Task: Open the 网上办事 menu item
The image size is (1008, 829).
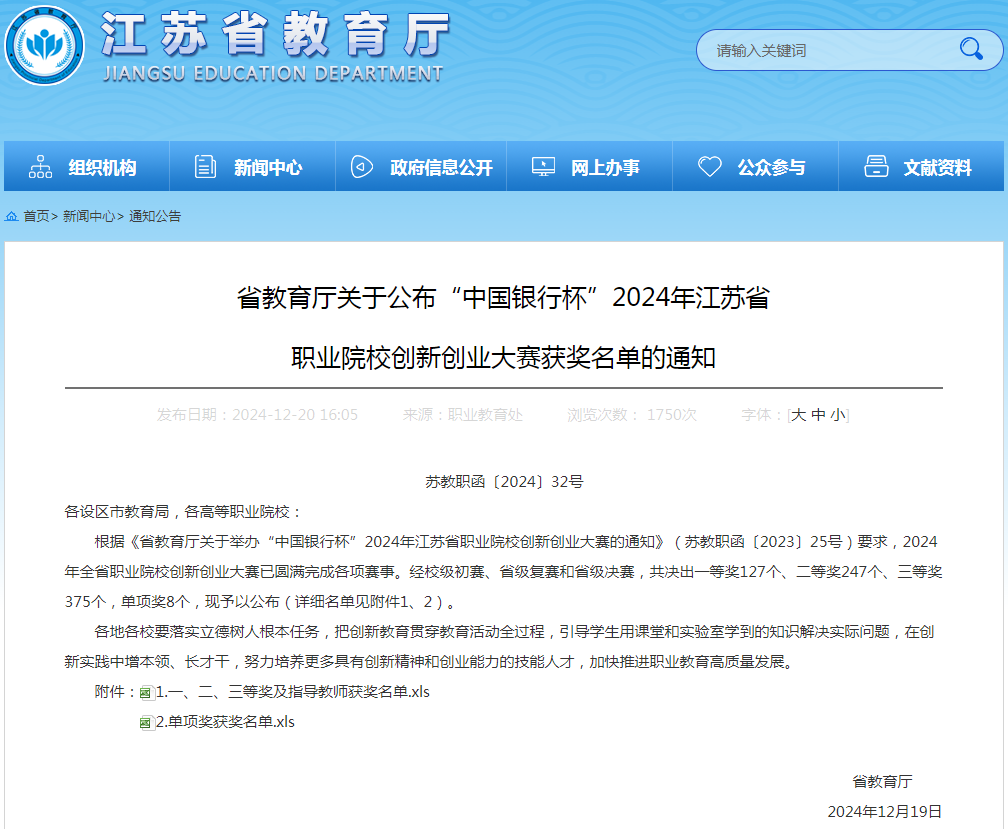Action: [605, 168]
